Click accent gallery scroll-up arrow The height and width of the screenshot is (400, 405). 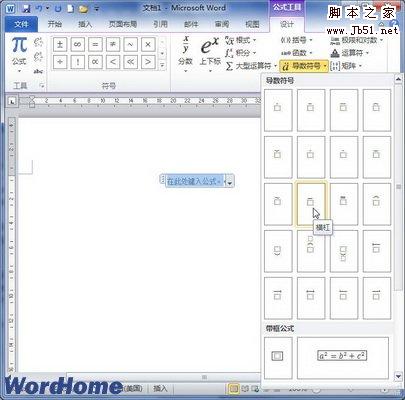click(x=398, y=79)
